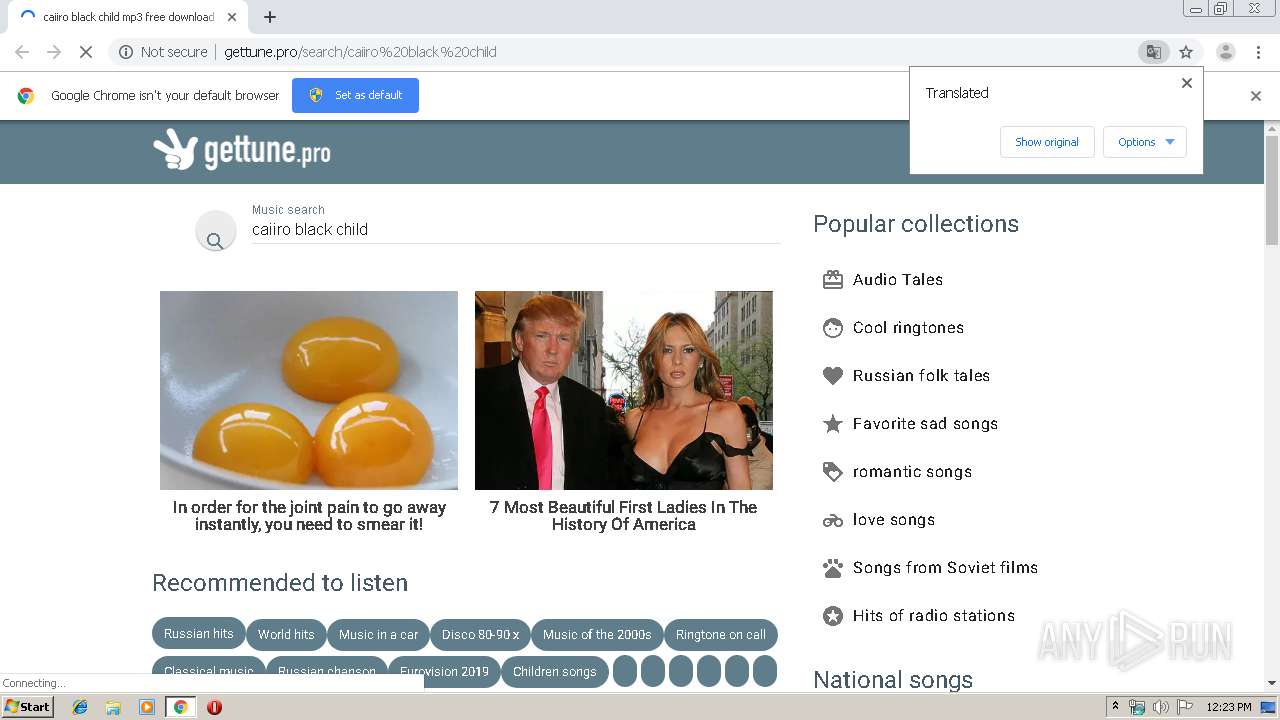
Task: Open the Audio Tales collection link
Action: pos(898,280)
